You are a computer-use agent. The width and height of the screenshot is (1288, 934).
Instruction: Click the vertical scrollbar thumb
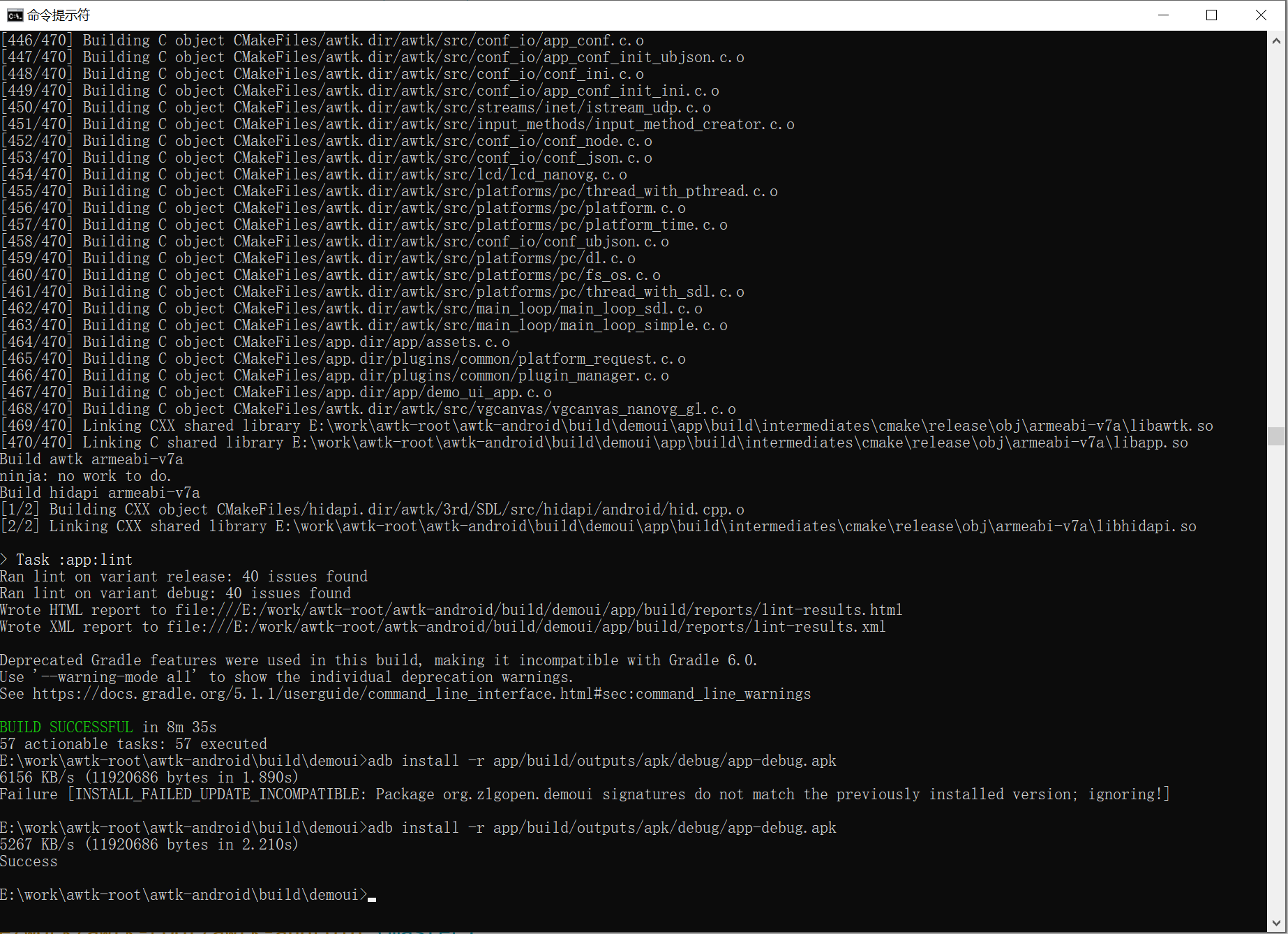1276,436
